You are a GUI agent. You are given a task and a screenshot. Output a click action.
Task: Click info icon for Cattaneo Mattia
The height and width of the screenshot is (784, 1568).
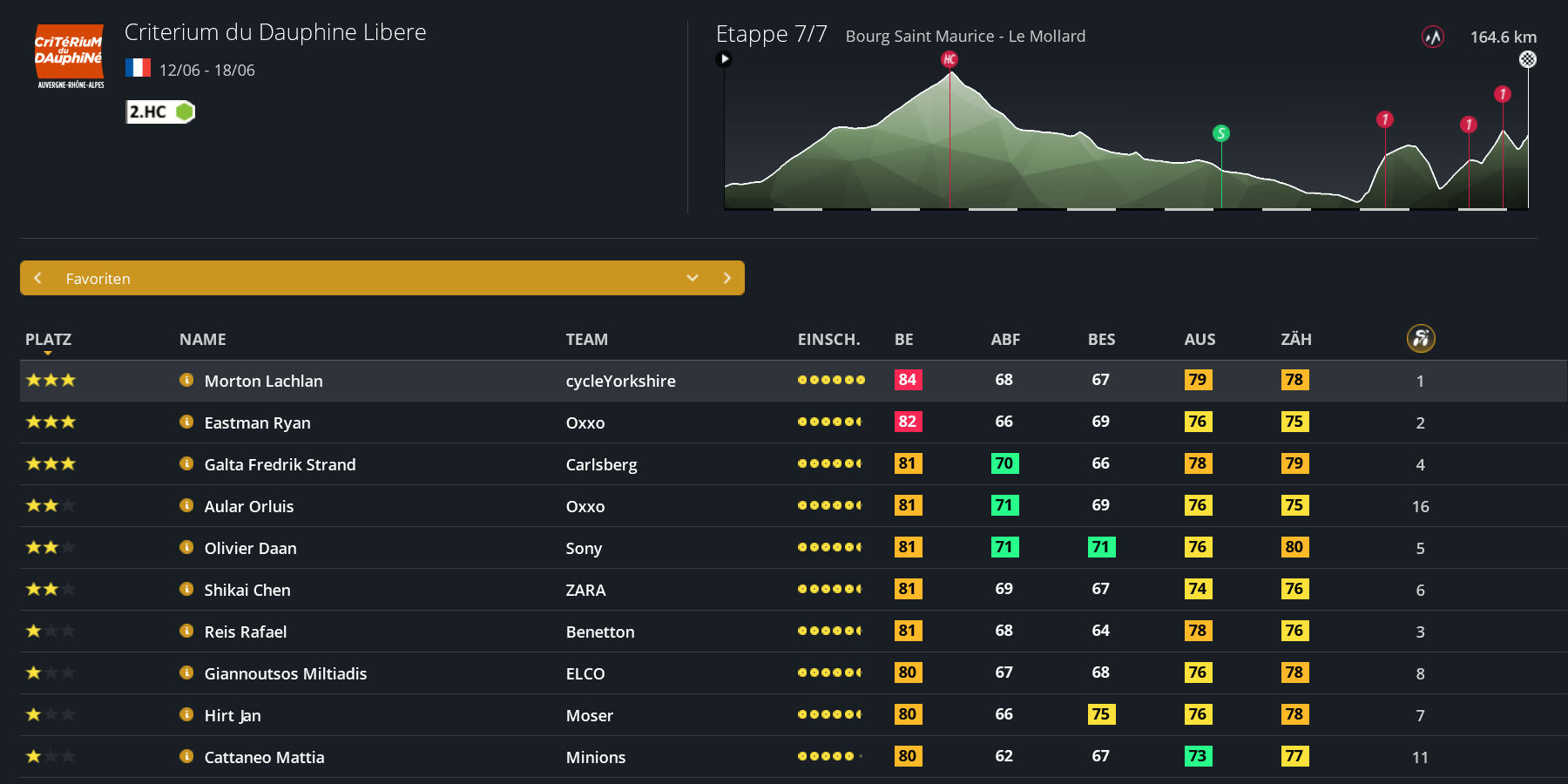pos(186,756)
